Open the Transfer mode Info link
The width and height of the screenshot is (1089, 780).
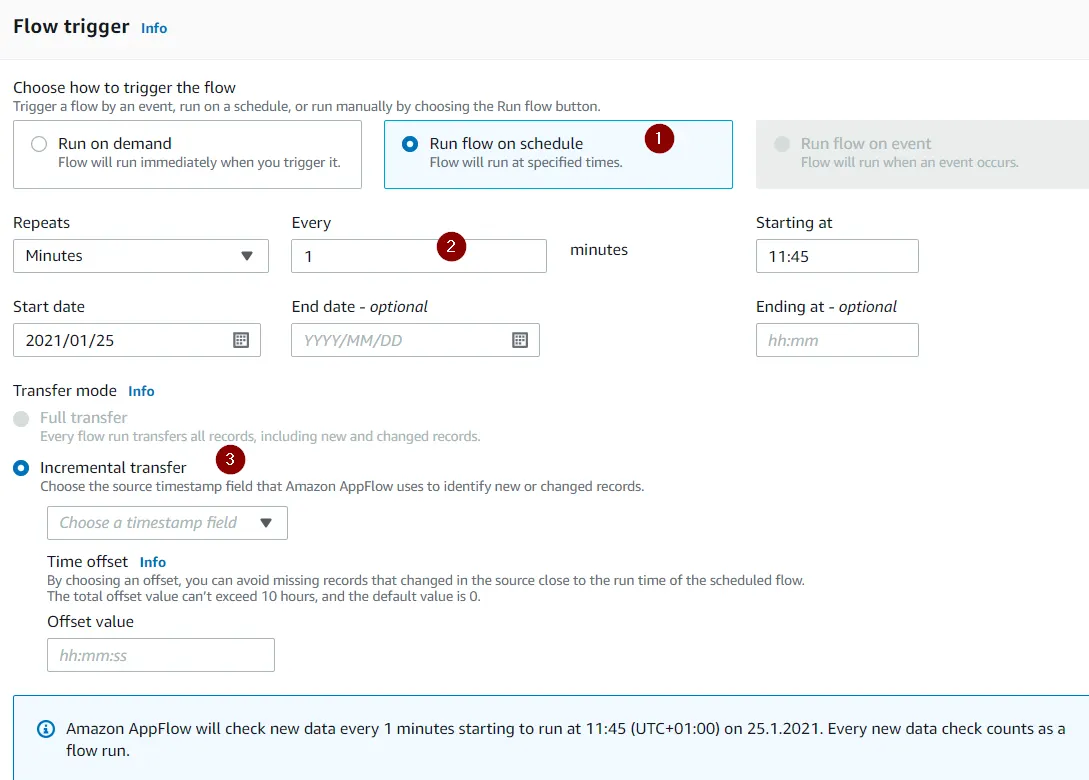pyautogui.click(x=141, y=391)
